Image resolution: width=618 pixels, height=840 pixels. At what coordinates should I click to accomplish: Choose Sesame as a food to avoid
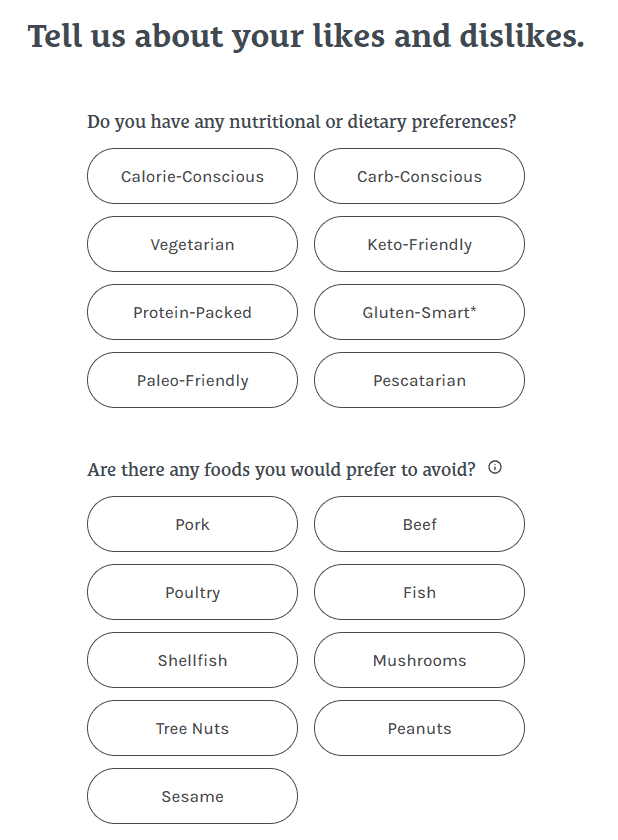point(192,797)
